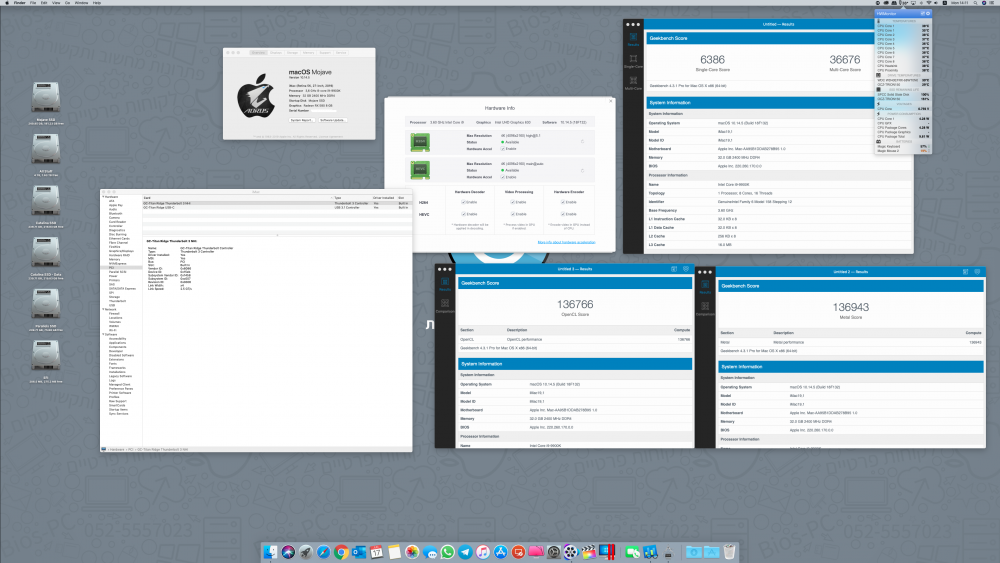Close the Hardware Info dialog
The width and height of the screenshot is (1000, 563).
coord(610,100)
